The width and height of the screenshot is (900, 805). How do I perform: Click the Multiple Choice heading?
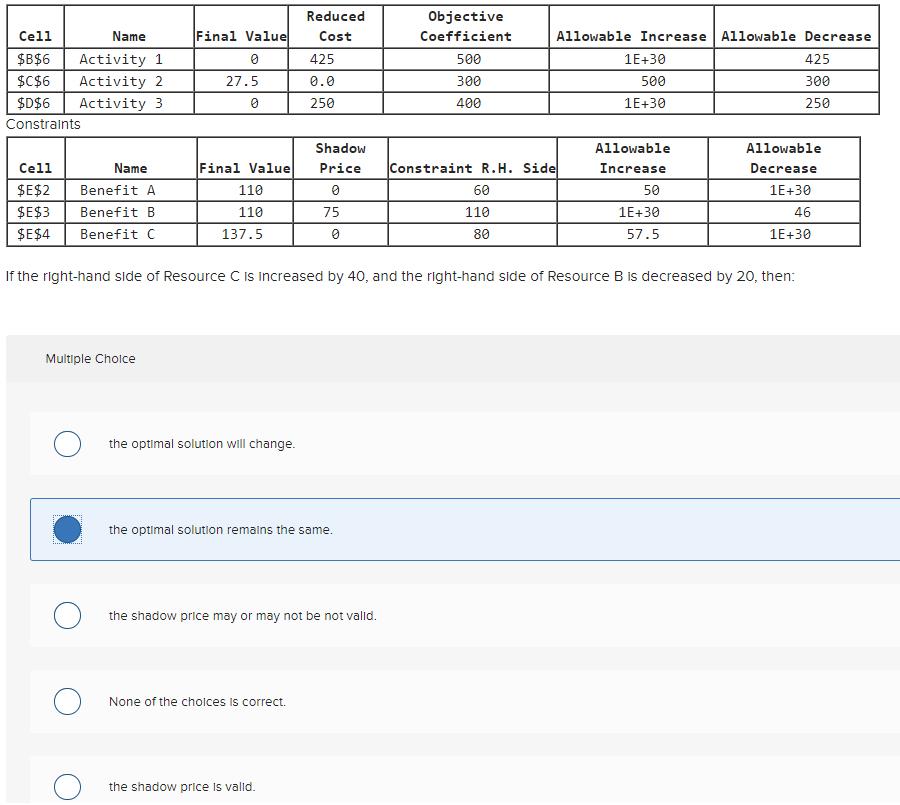tap(89, 357)
